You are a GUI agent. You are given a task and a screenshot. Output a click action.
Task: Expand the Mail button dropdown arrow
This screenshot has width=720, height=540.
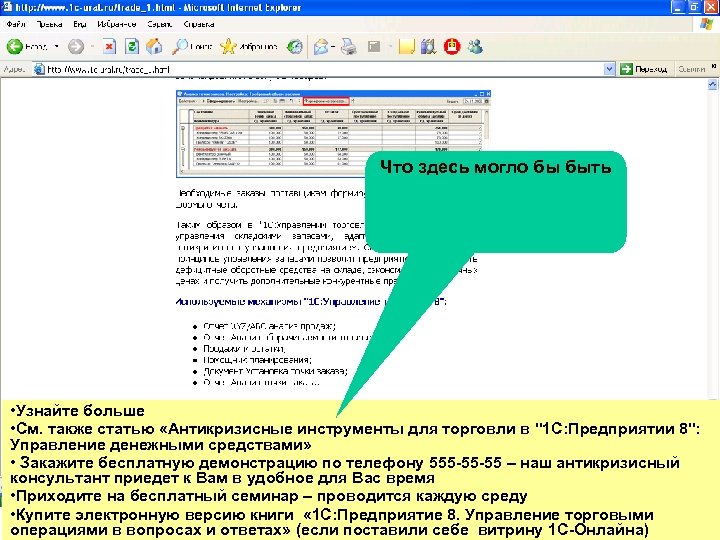click(x=333, y=46)
